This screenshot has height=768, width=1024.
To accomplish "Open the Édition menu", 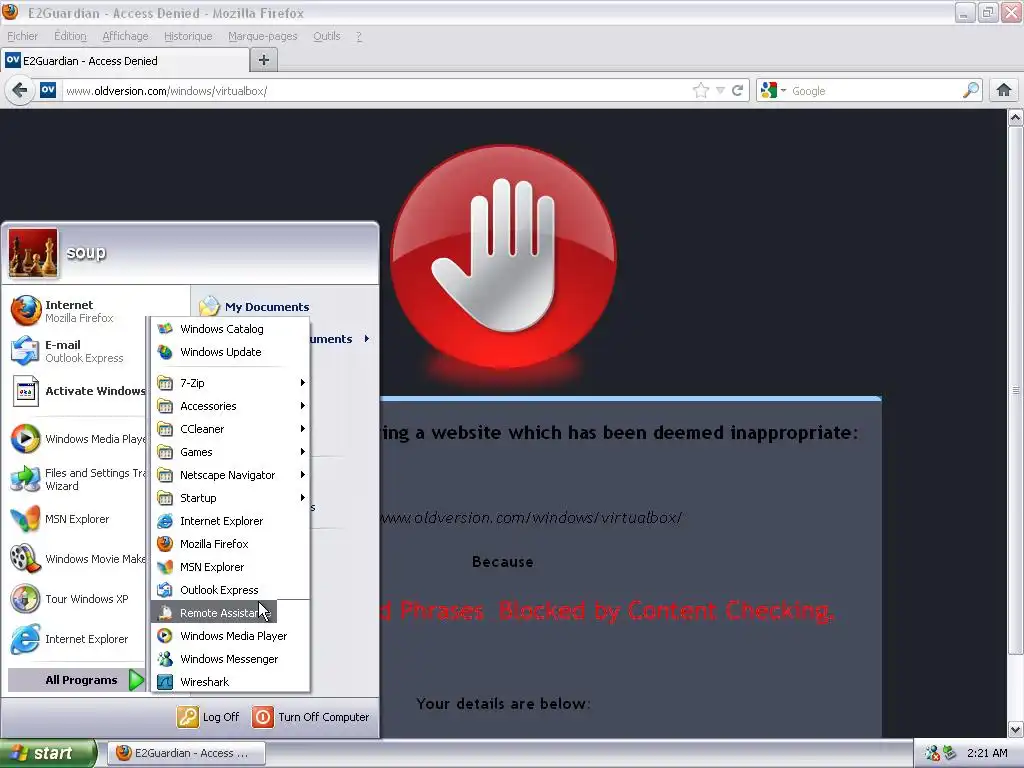I will 70,36.
